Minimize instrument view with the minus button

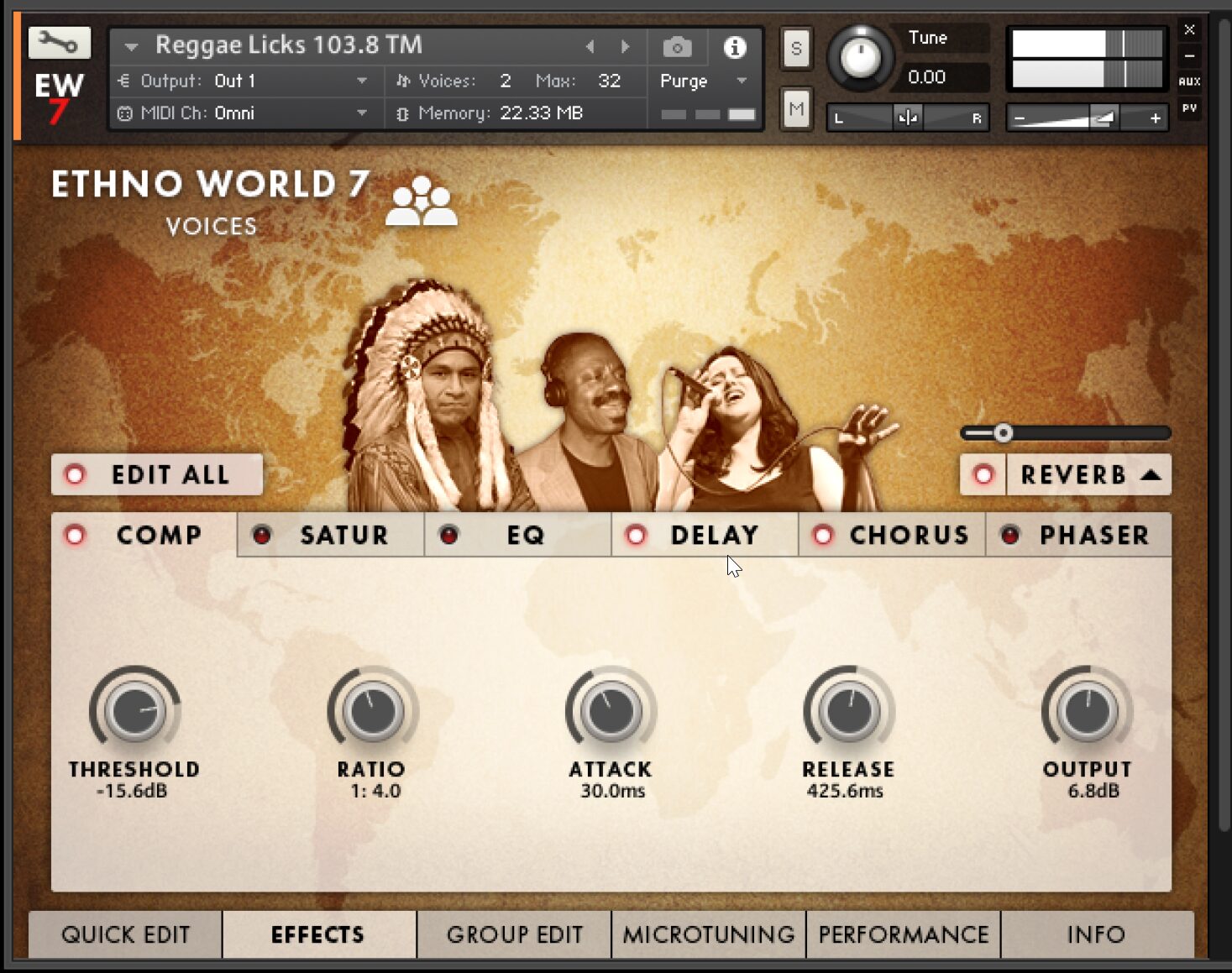click(1189, 55)
